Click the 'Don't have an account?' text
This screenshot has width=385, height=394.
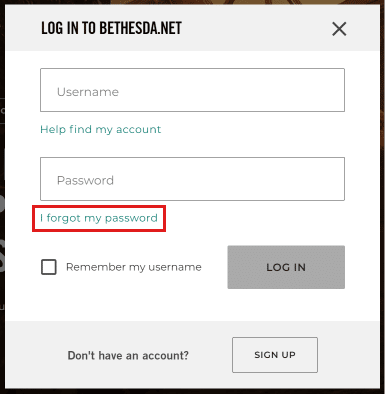pos(128,355)
